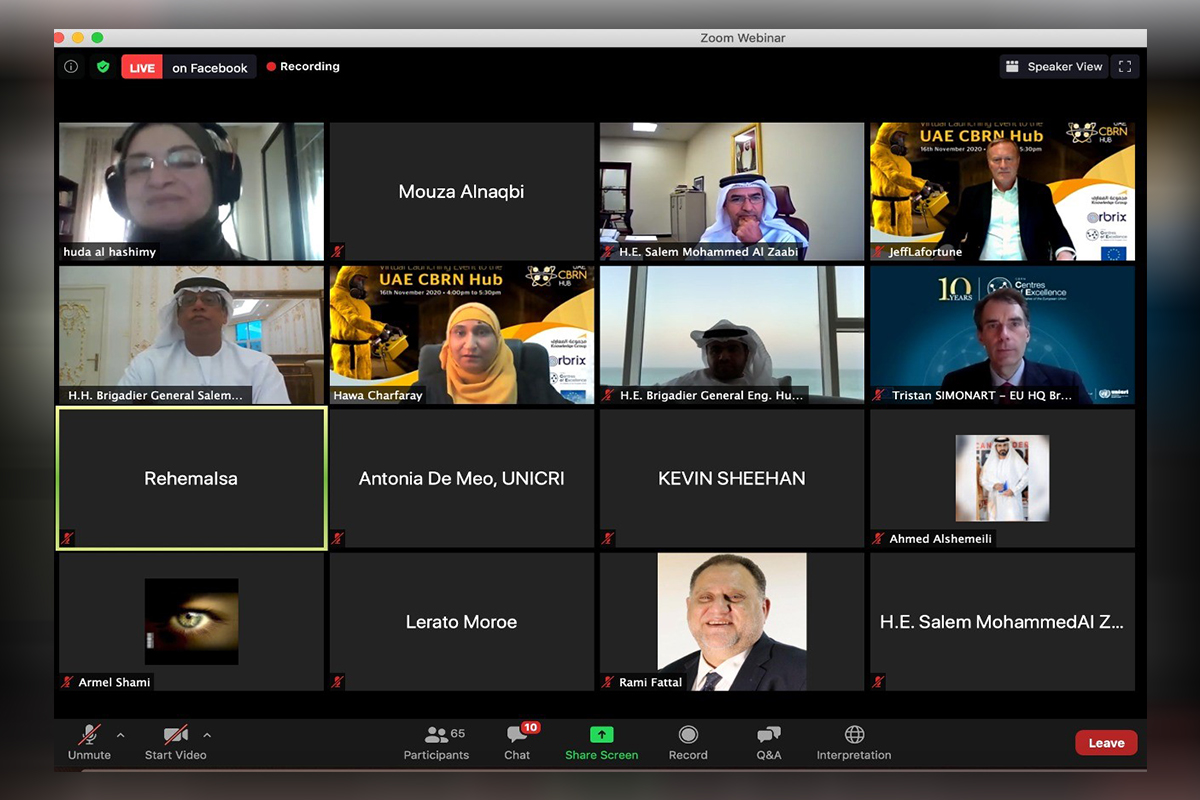Click the muted mic icon on Rehemalsa's tile

tap(67, 538)
